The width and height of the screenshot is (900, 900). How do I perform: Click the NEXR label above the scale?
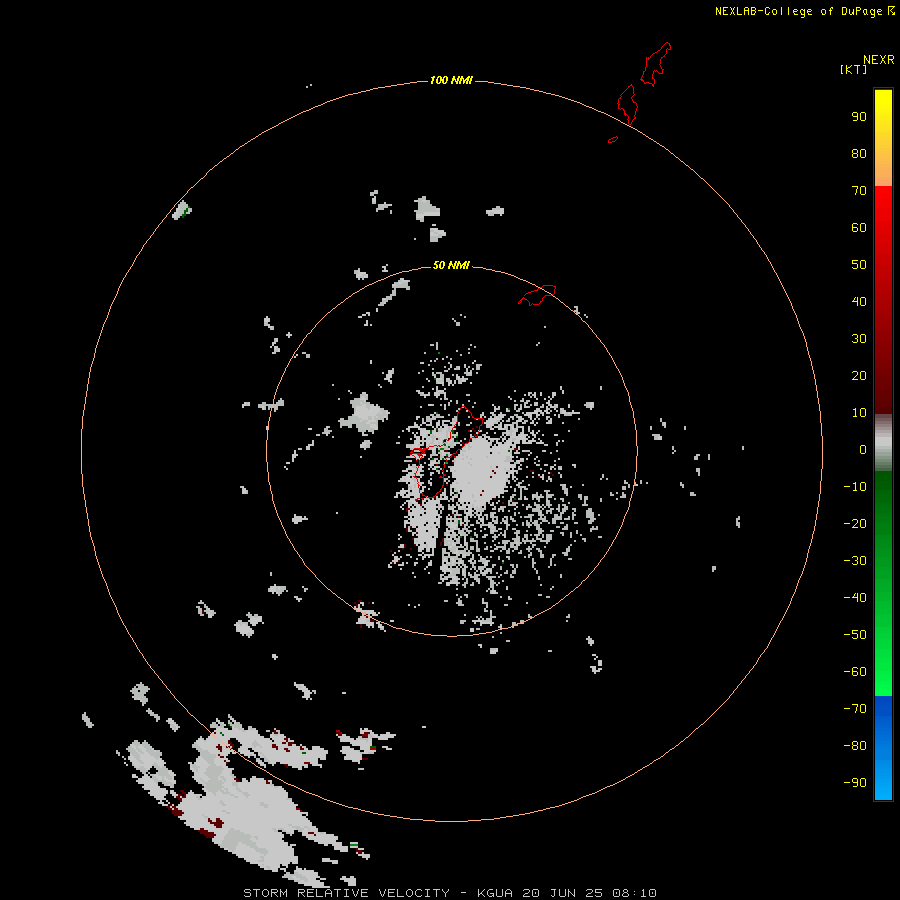tap(878, 60)
